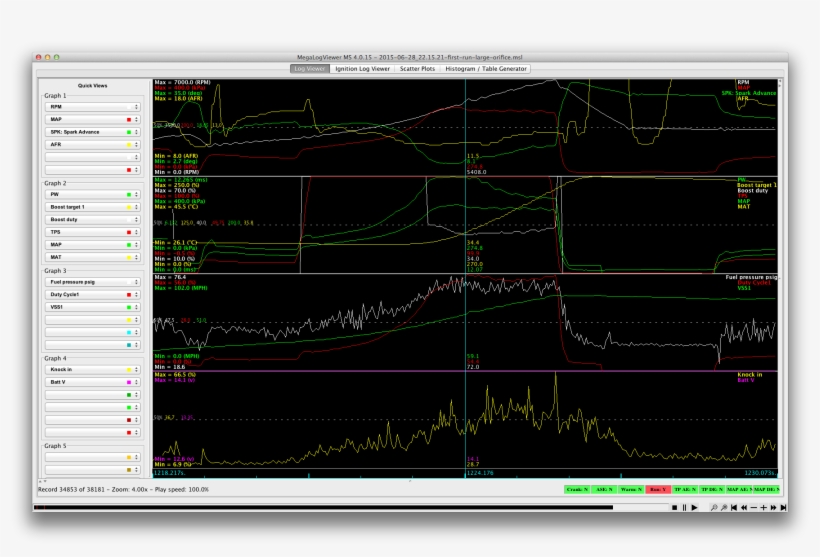Open the Histogram / Table Generator tab

[486, 69]
